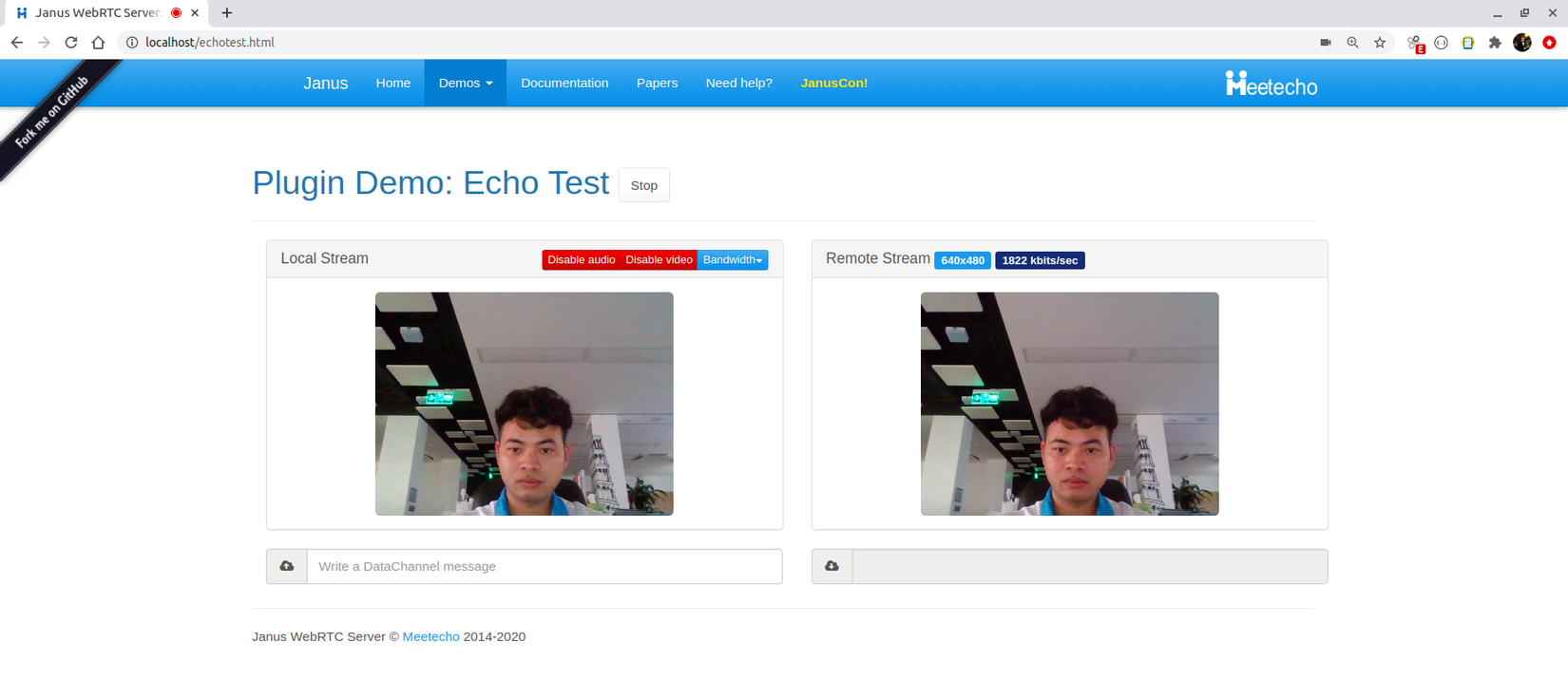Image resolution: width=1568 pixels, height=680 pixels.
Task: Click the send cloud icon beside message box
Action: pyautogui.click(x=287, y=566)
